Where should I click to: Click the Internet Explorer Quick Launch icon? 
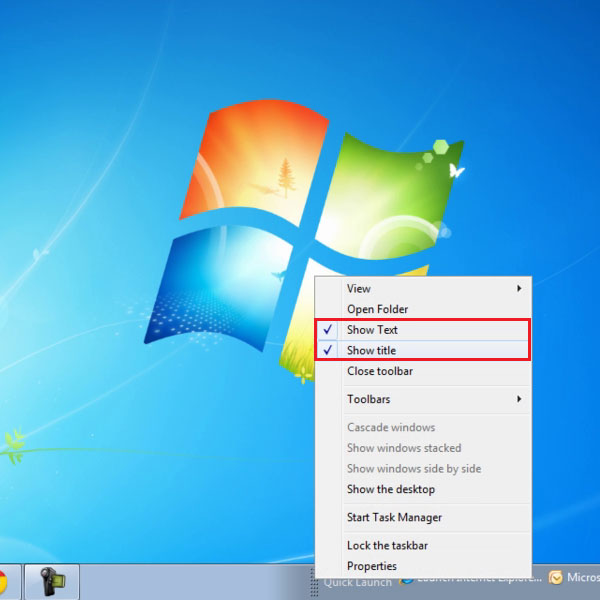pyautogui.click(x=406, y=581)
